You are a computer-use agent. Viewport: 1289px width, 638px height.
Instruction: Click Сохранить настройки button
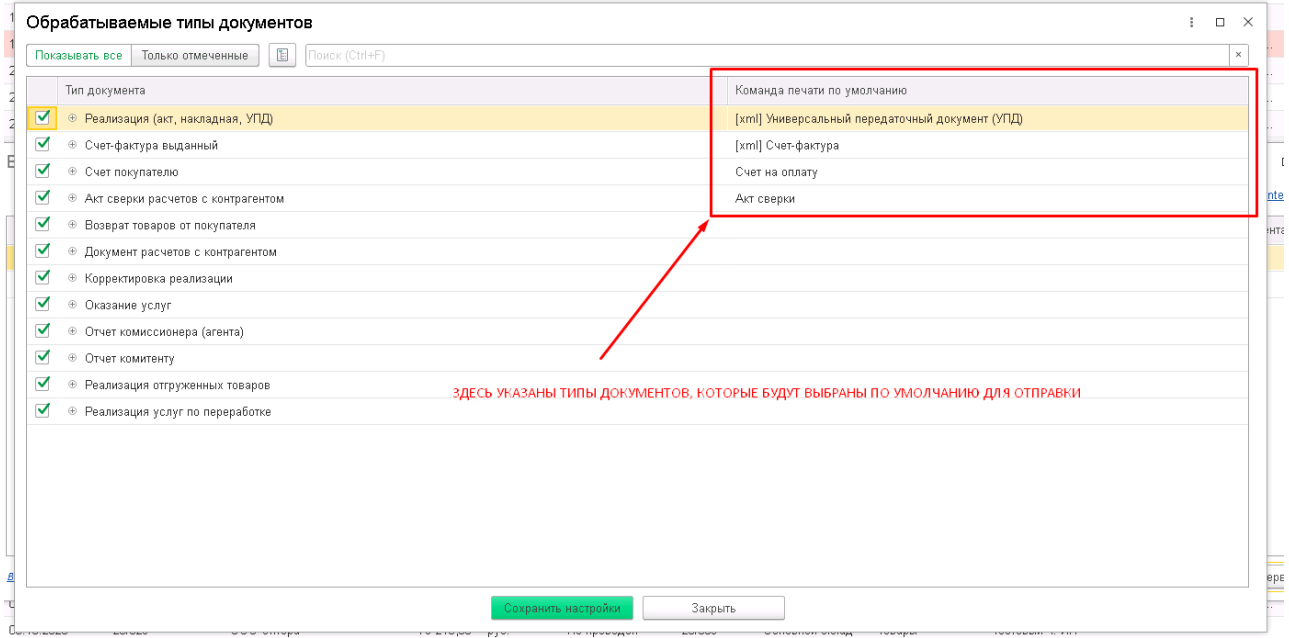point(562,608)
